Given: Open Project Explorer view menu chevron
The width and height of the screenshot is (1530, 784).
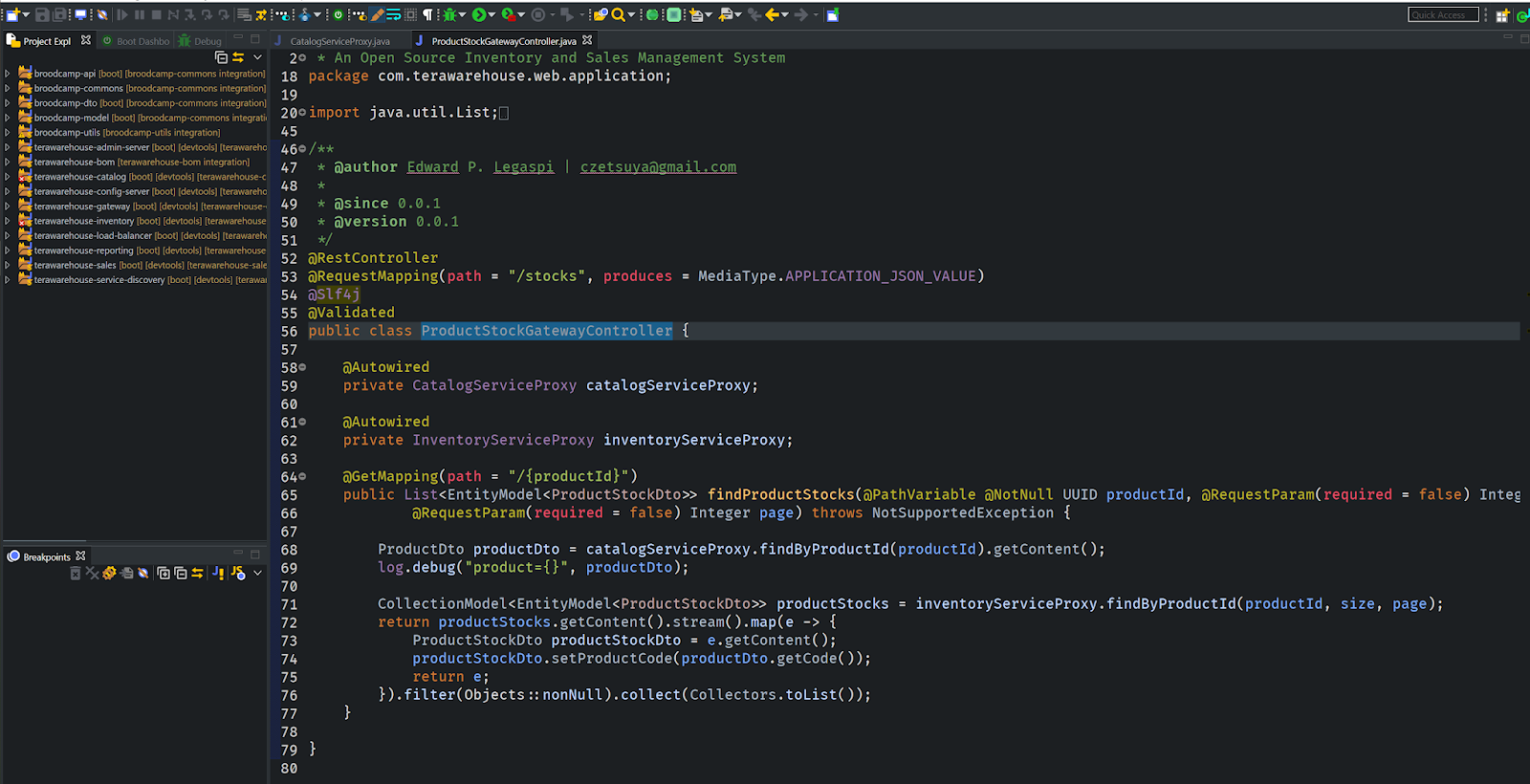Looking at the screenshot, I should [x=257, y=57].
